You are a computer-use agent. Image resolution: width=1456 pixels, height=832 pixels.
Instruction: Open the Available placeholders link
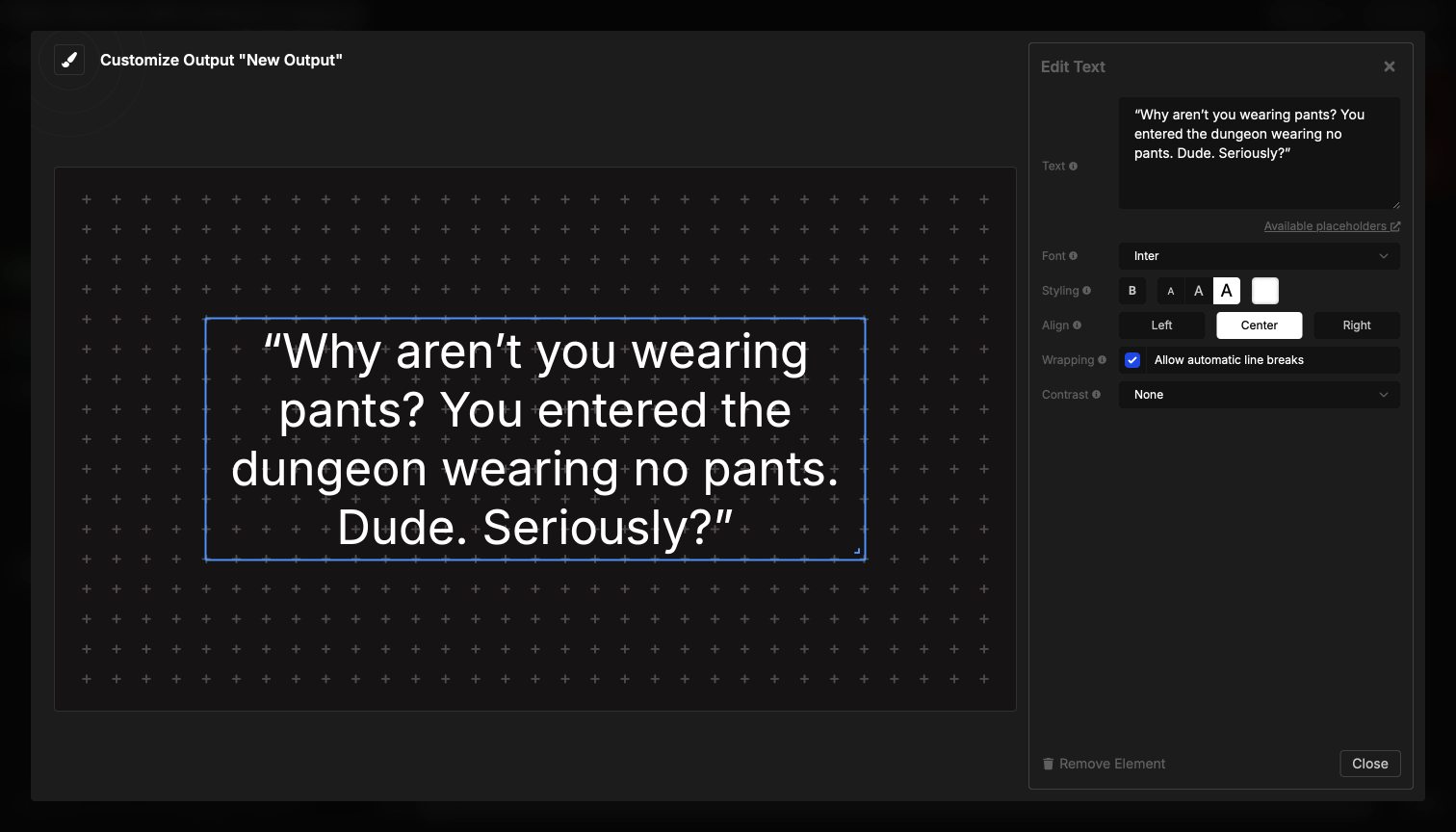(1325, 225)
